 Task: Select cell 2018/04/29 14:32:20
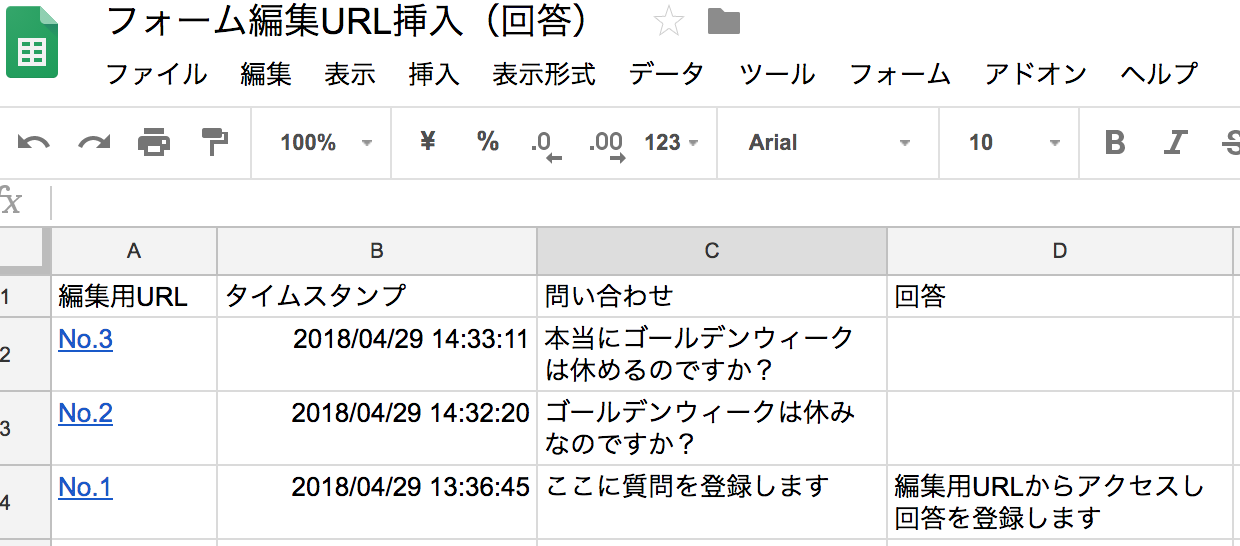[x=377, y=428]
